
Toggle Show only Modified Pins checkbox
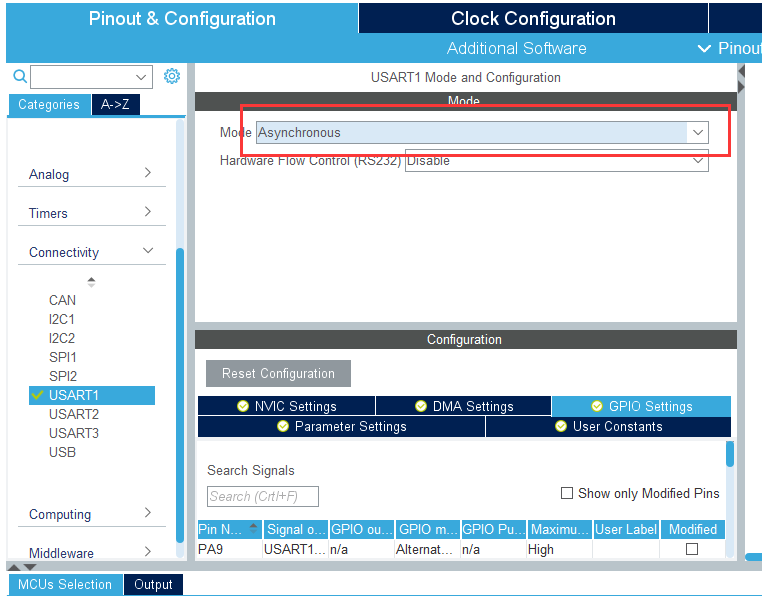567,493
